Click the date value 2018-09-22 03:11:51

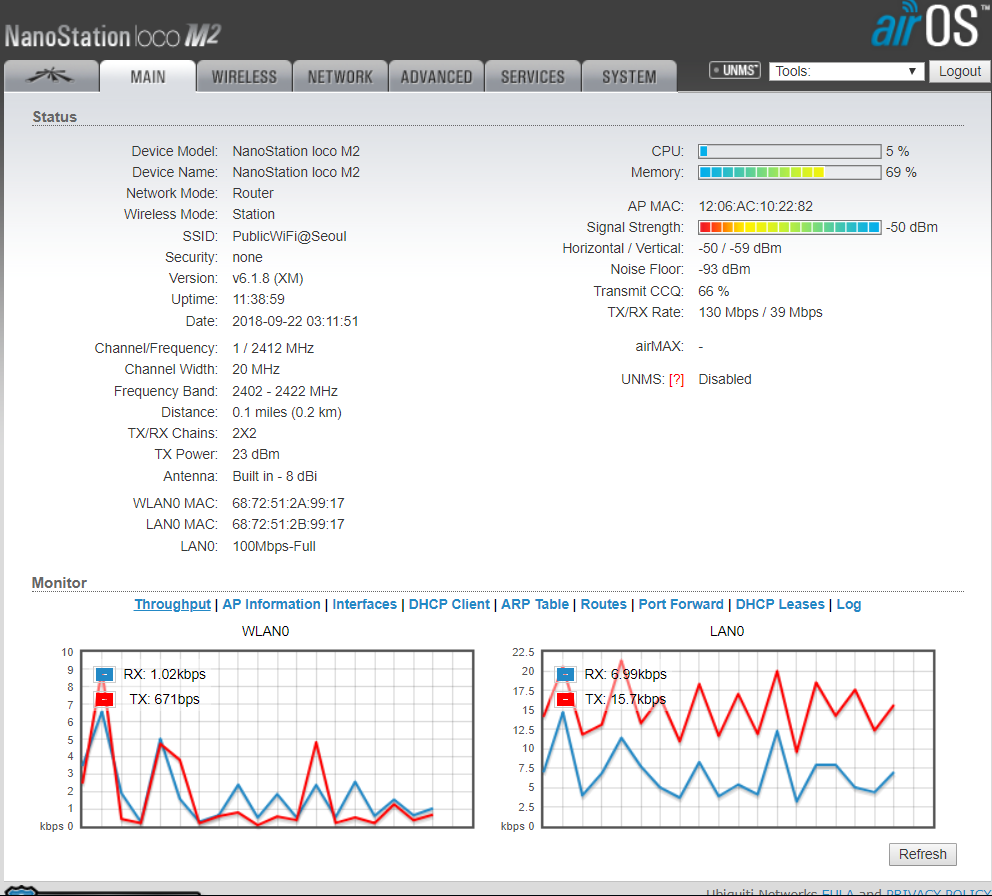[x=295, y=321]
